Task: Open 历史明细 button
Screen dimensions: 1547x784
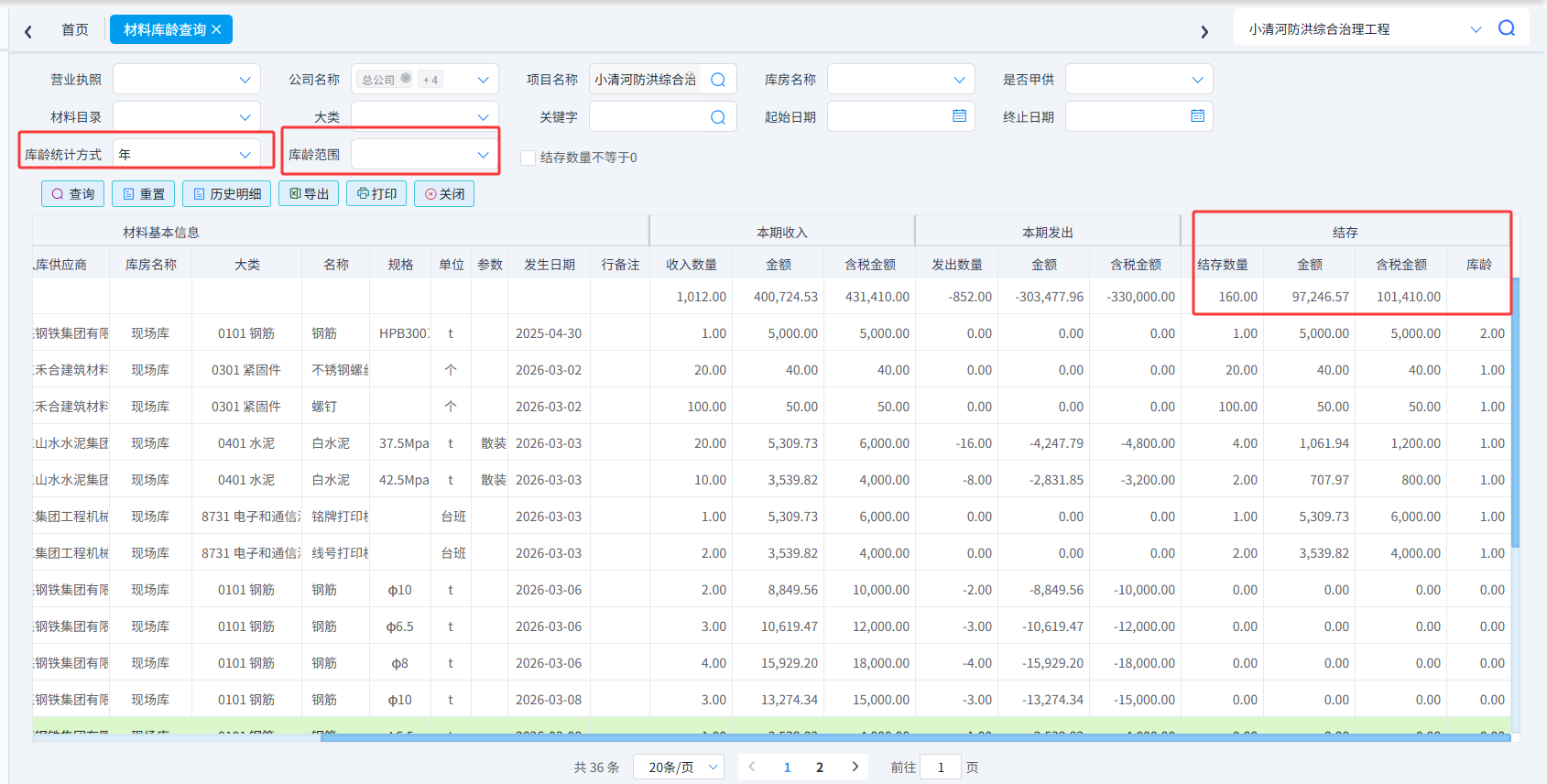Action: (226, 193)
